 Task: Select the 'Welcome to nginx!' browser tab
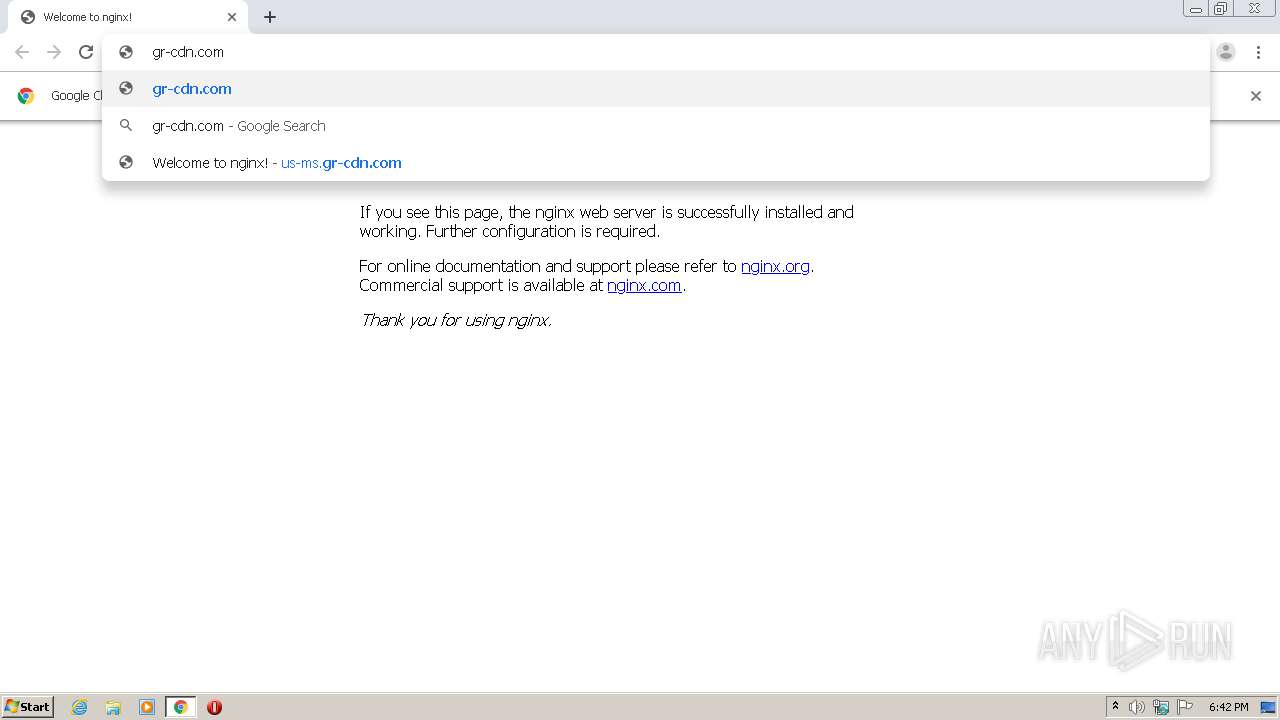(x=128, y=17)
